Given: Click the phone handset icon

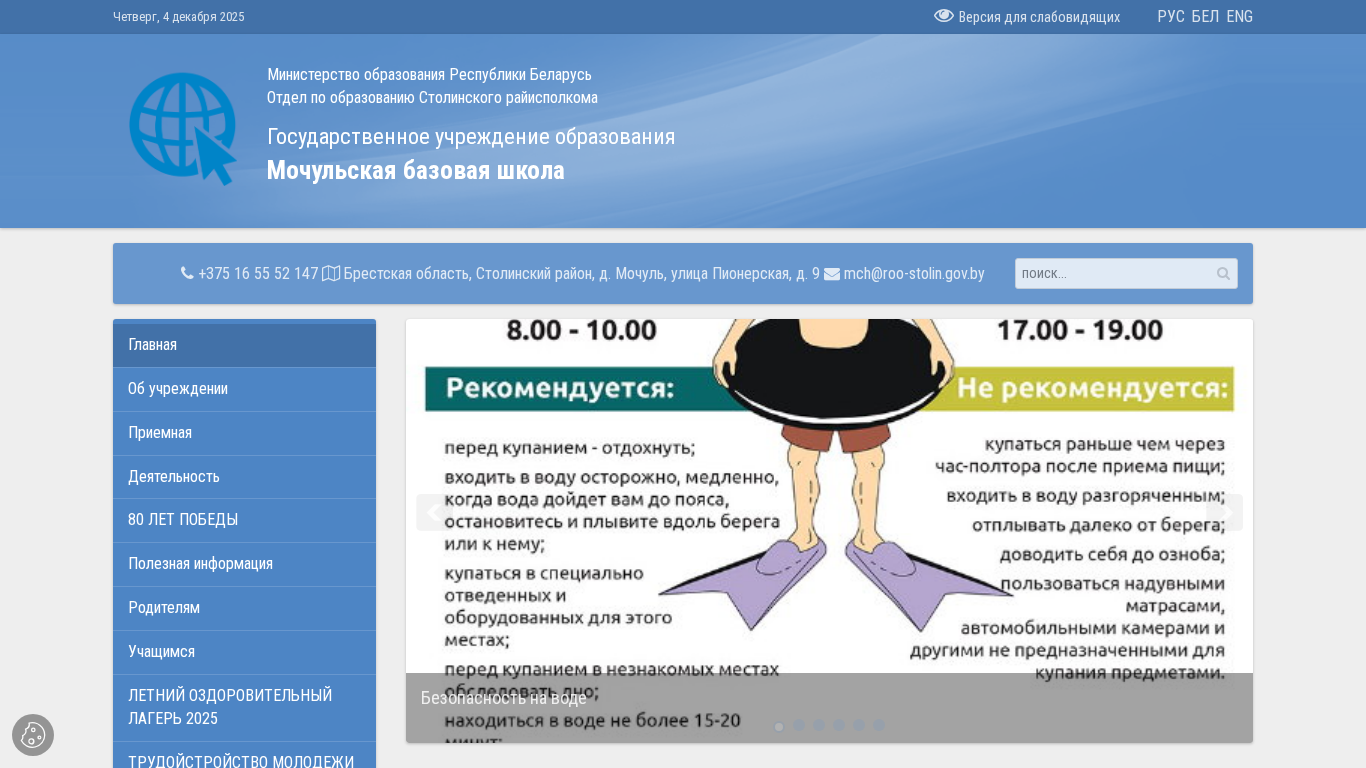Looking at the screenshot, I should tap(187, 273).
